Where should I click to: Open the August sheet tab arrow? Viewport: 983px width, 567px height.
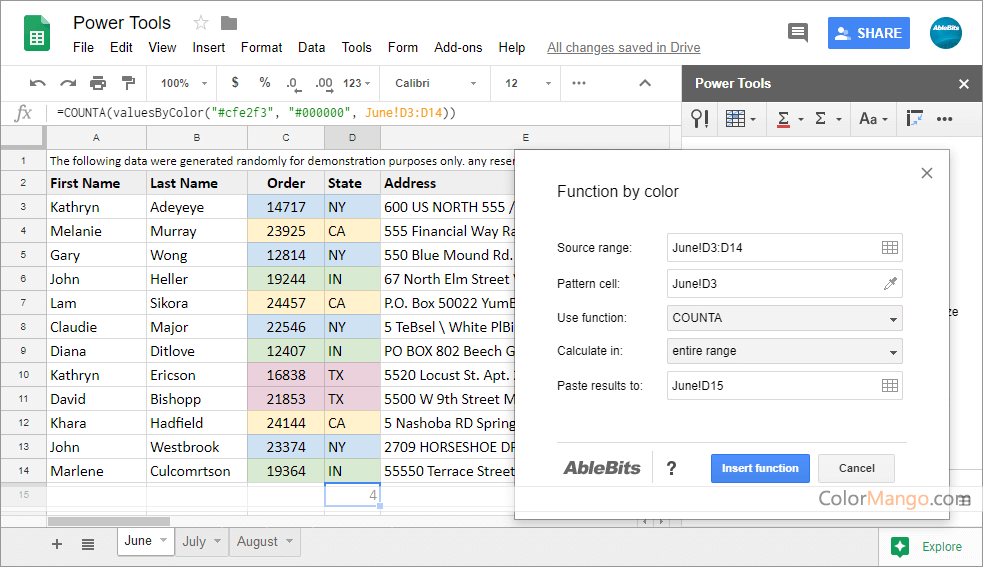pyautogui.click(x=290, y=541)
